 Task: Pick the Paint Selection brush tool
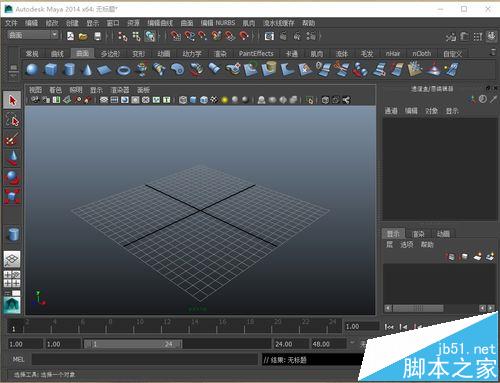pyautogui.click(x=12, y=139)
